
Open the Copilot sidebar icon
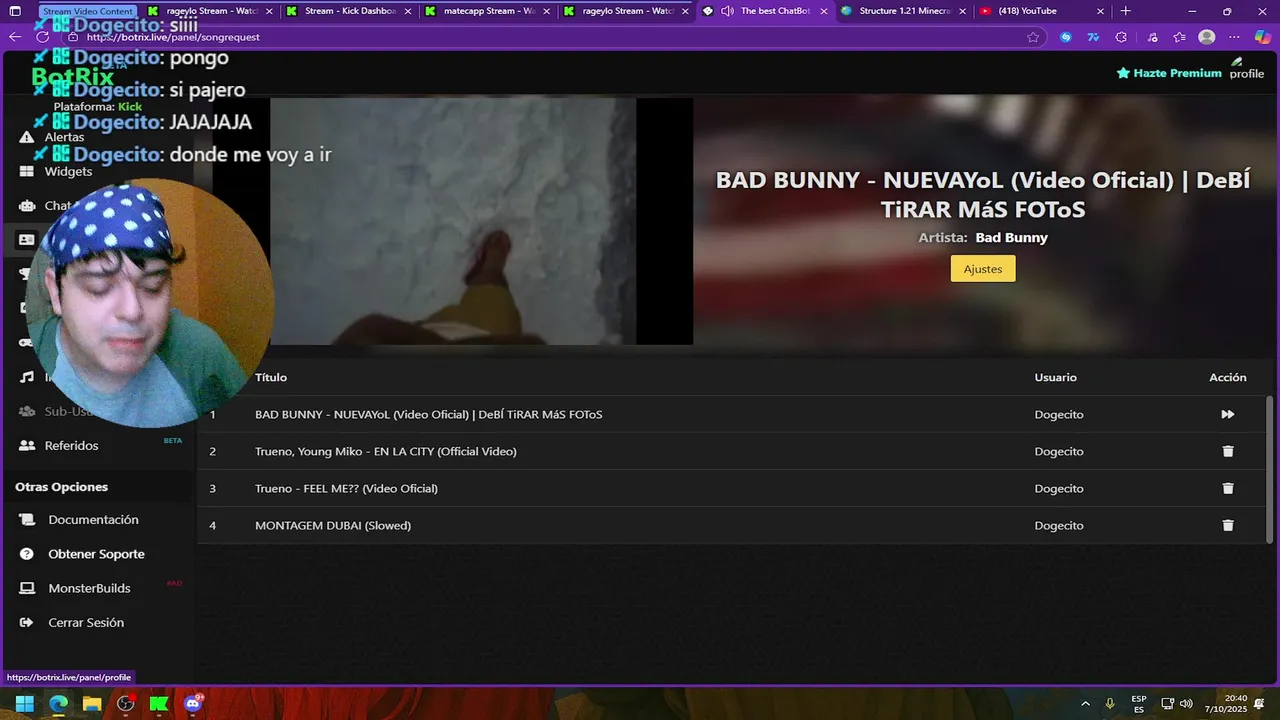pos(1263,37)
